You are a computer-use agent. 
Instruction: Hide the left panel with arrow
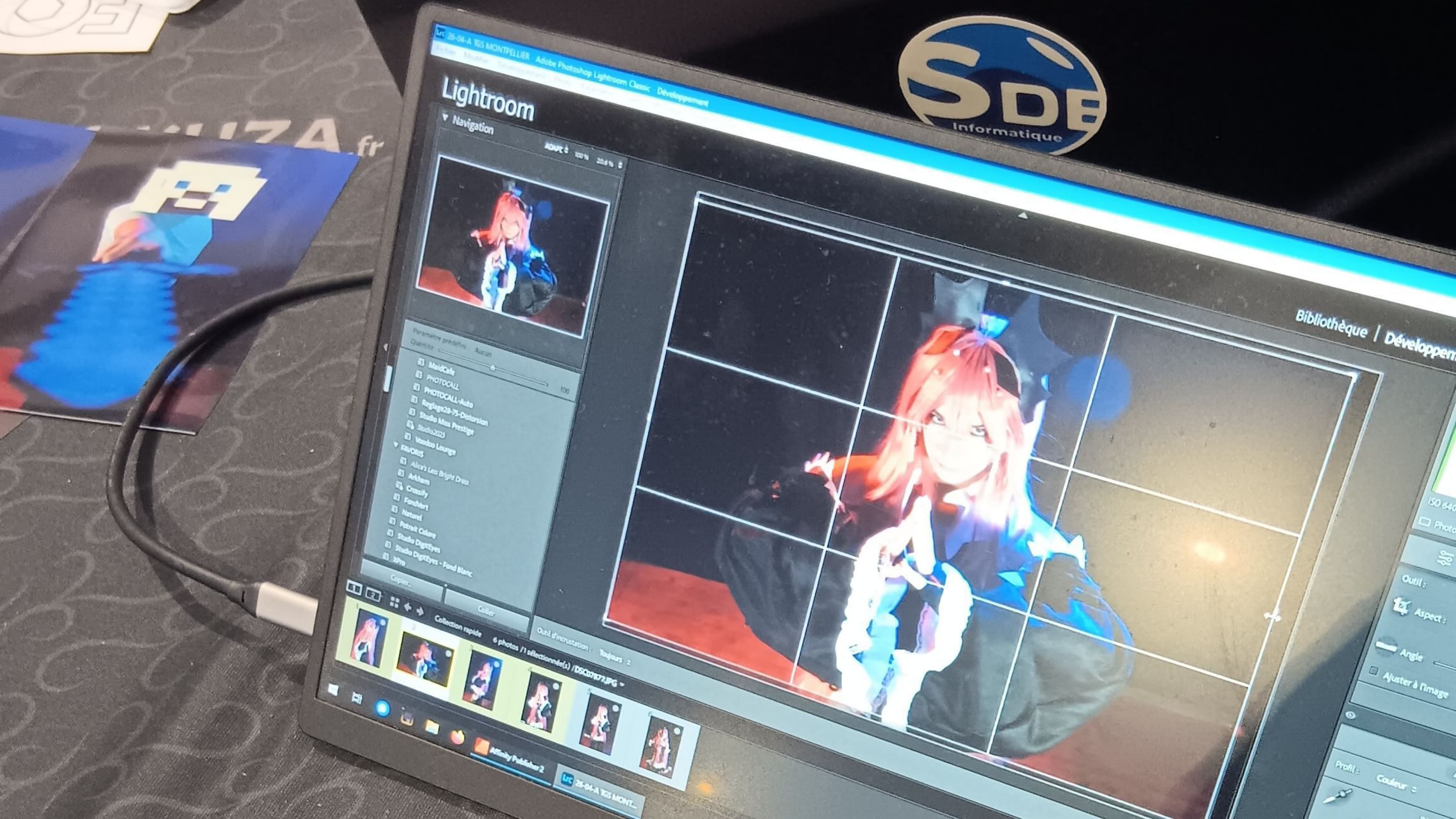(385, 346)
